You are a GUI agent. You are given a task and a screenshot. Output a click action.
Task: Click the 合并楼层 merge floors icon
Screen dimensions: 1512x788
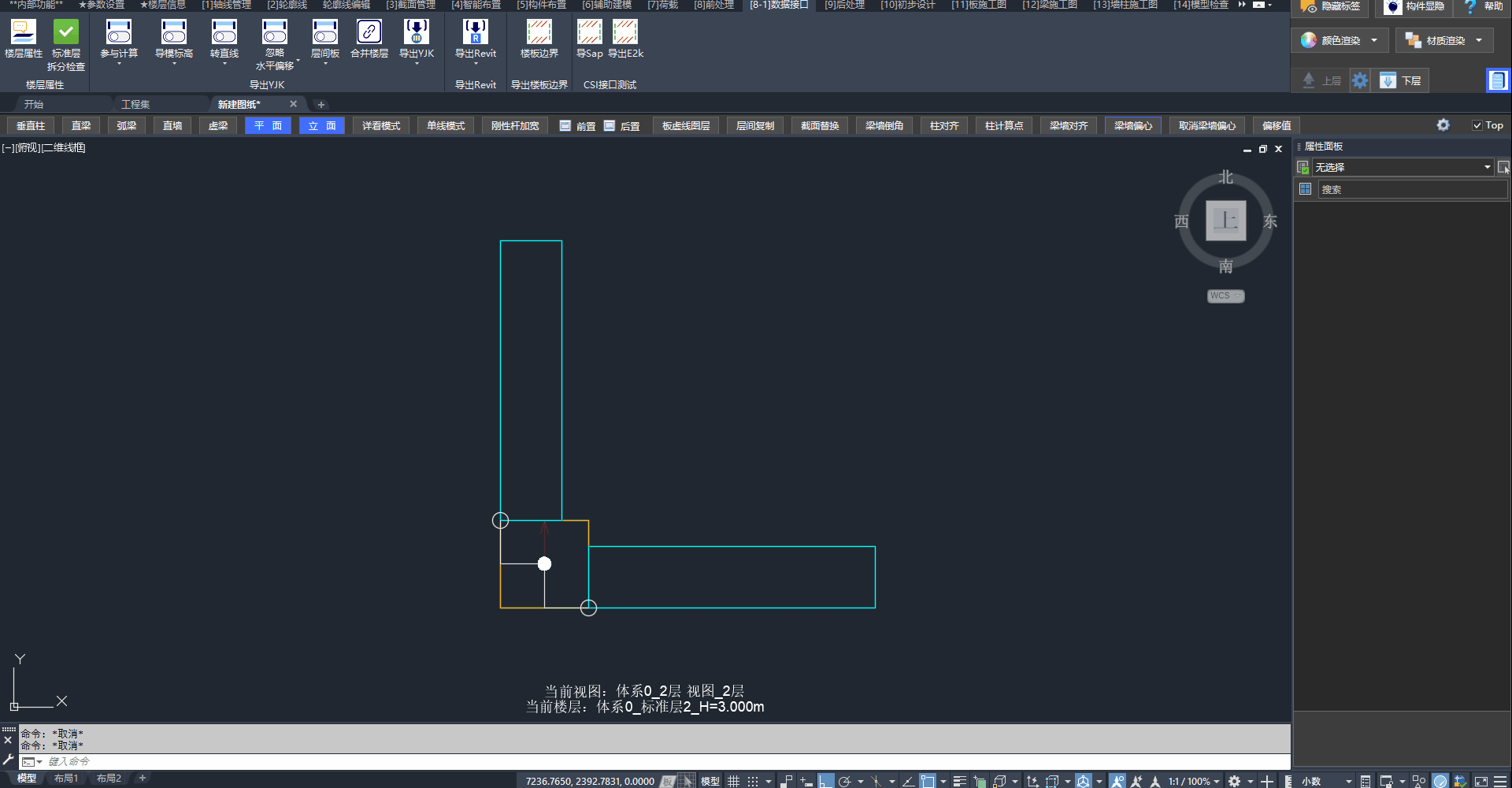[369, 32]
